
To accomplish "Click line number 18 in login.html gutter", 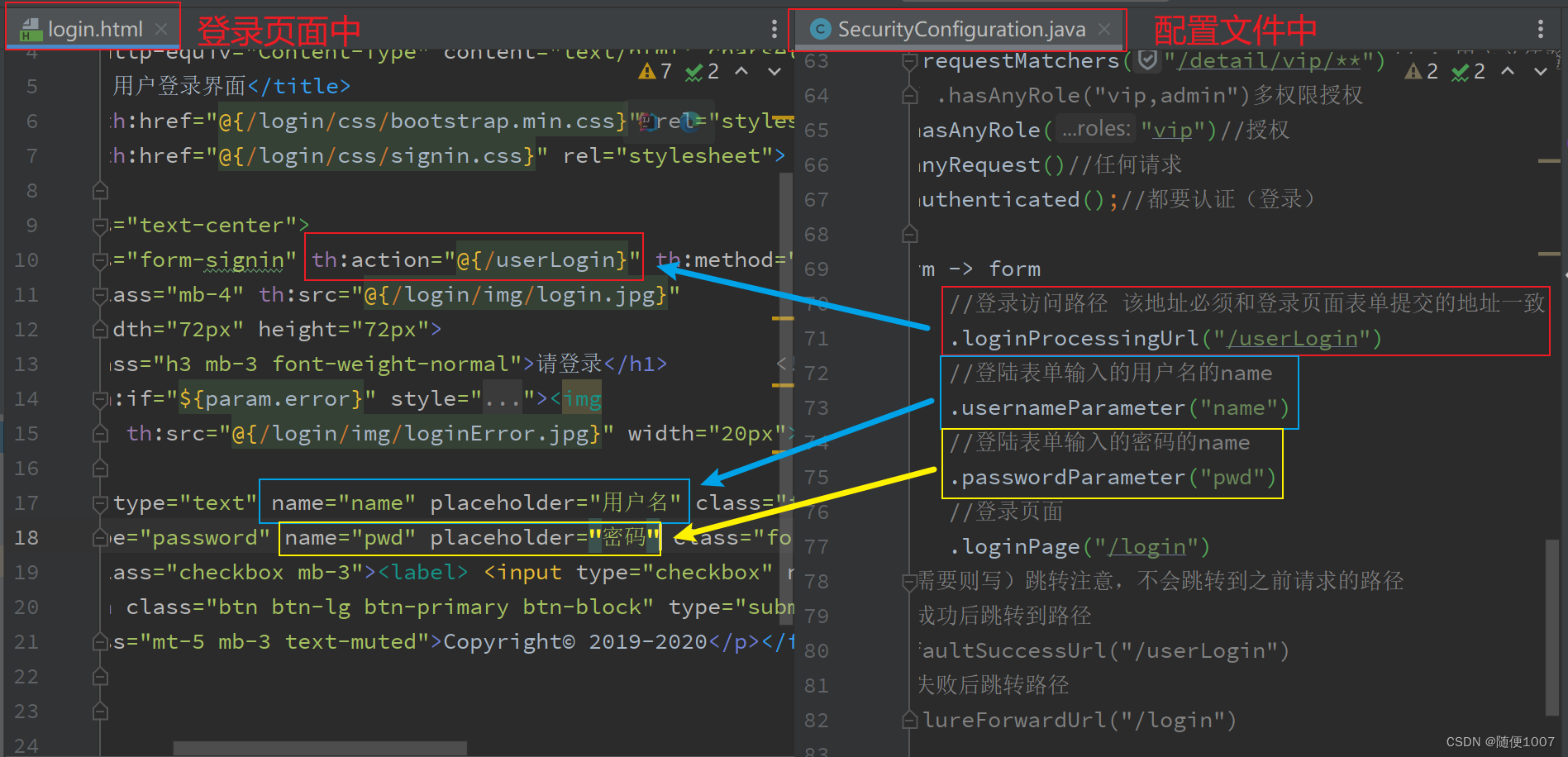I will 26,538.
